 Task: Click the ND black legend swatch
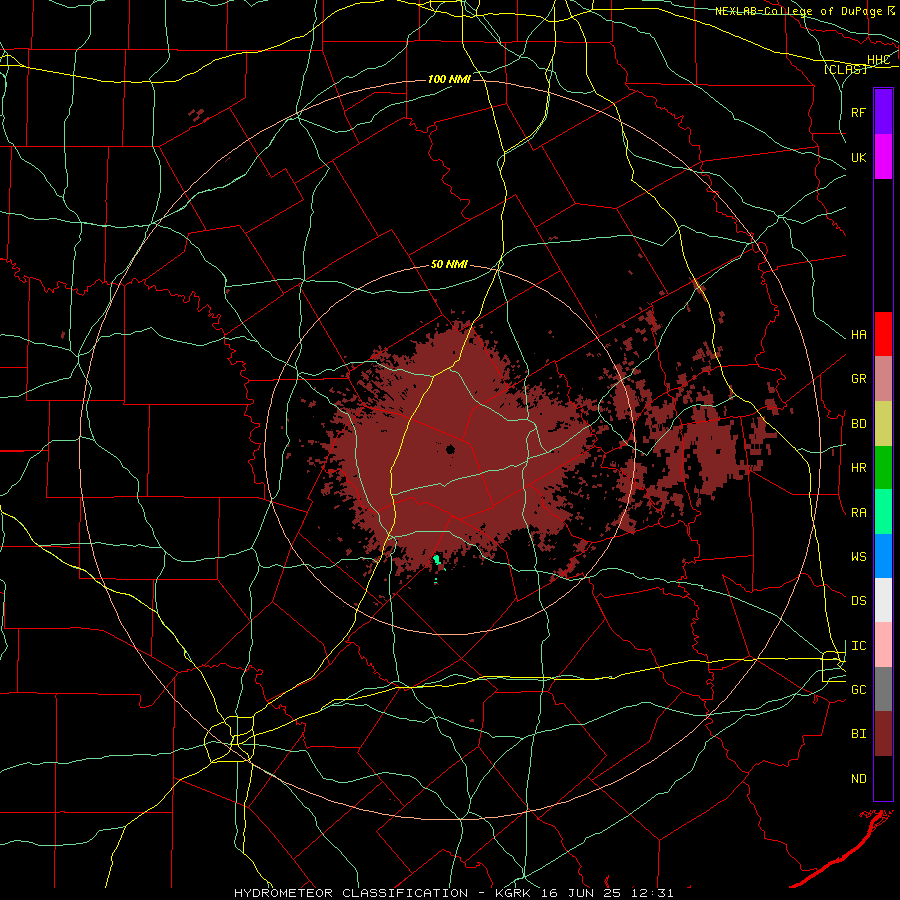pos(883,778)
